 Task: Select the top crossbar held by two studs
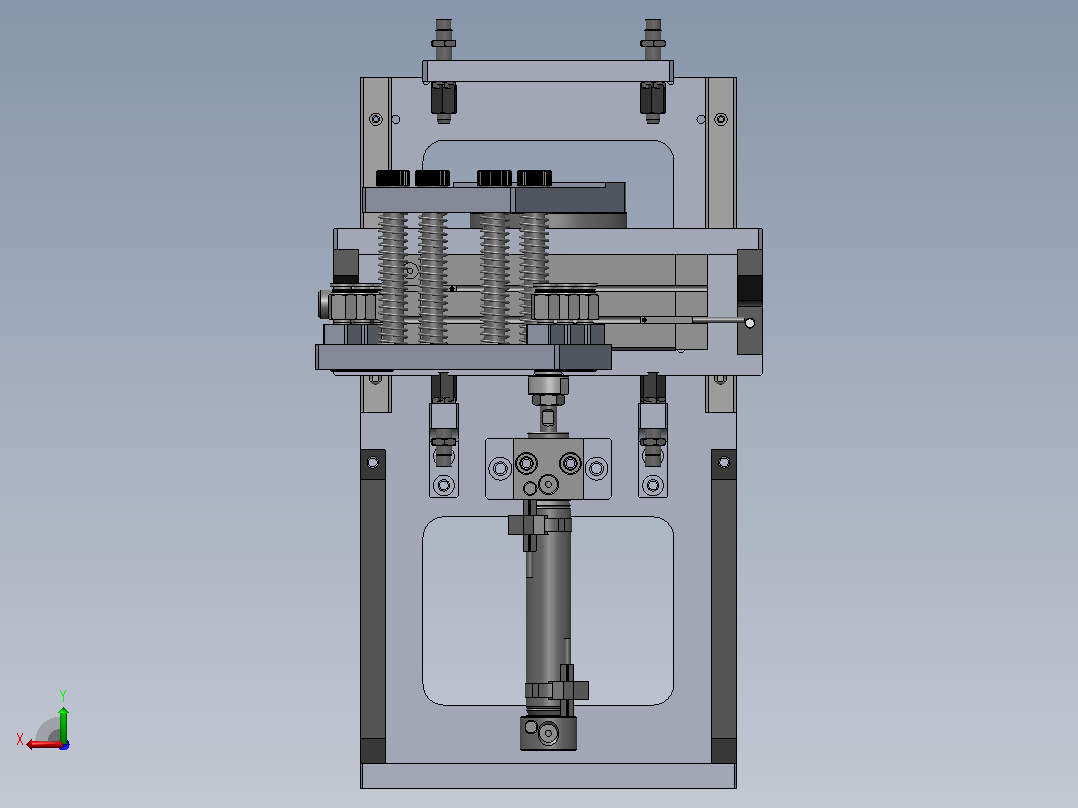point(548,71)
